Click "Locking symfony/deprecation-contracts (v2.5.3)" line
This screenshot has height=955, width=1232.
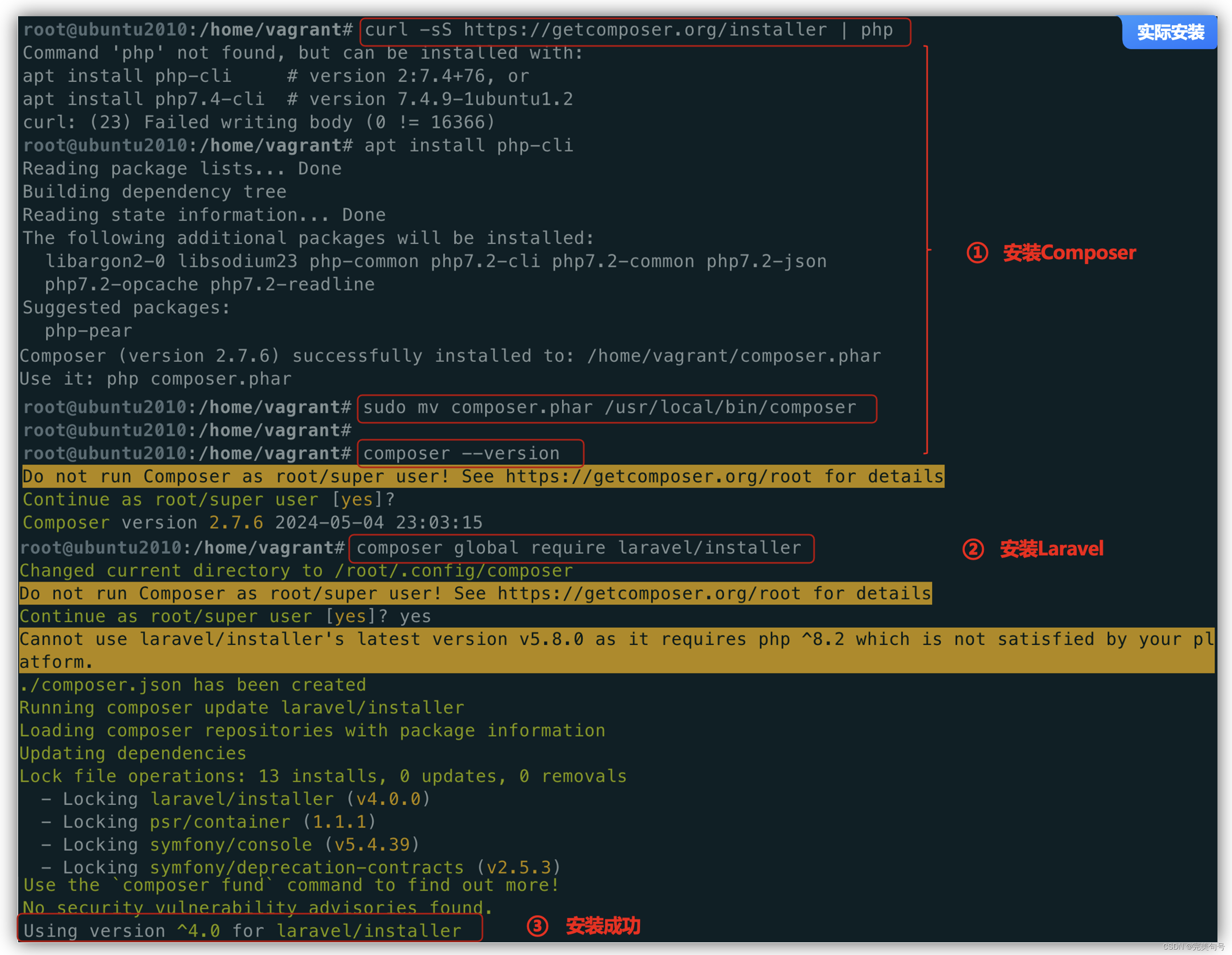point(301,868)
